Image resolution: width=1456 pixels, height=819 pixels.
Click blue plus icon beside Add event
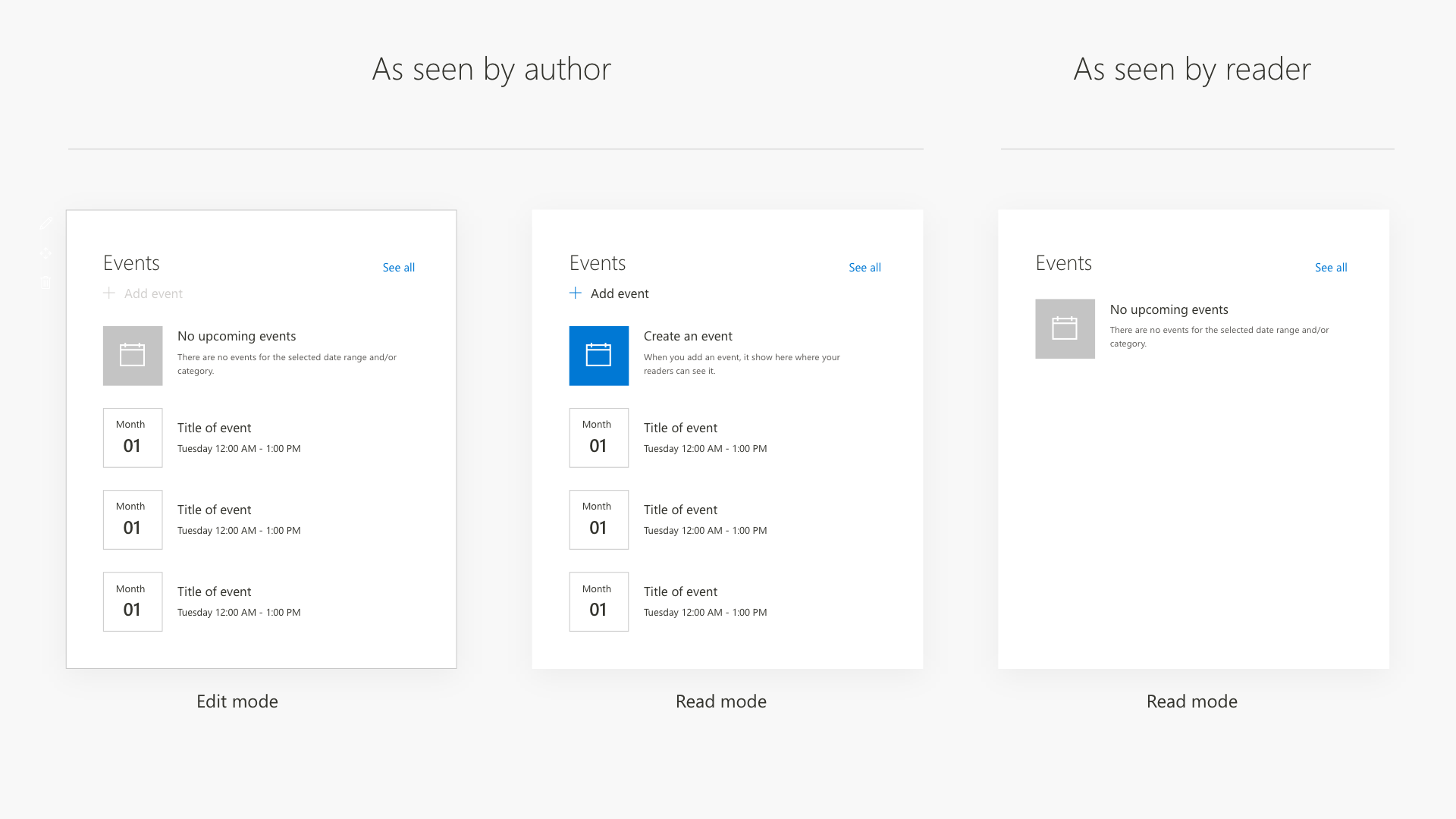click(576, 293)
